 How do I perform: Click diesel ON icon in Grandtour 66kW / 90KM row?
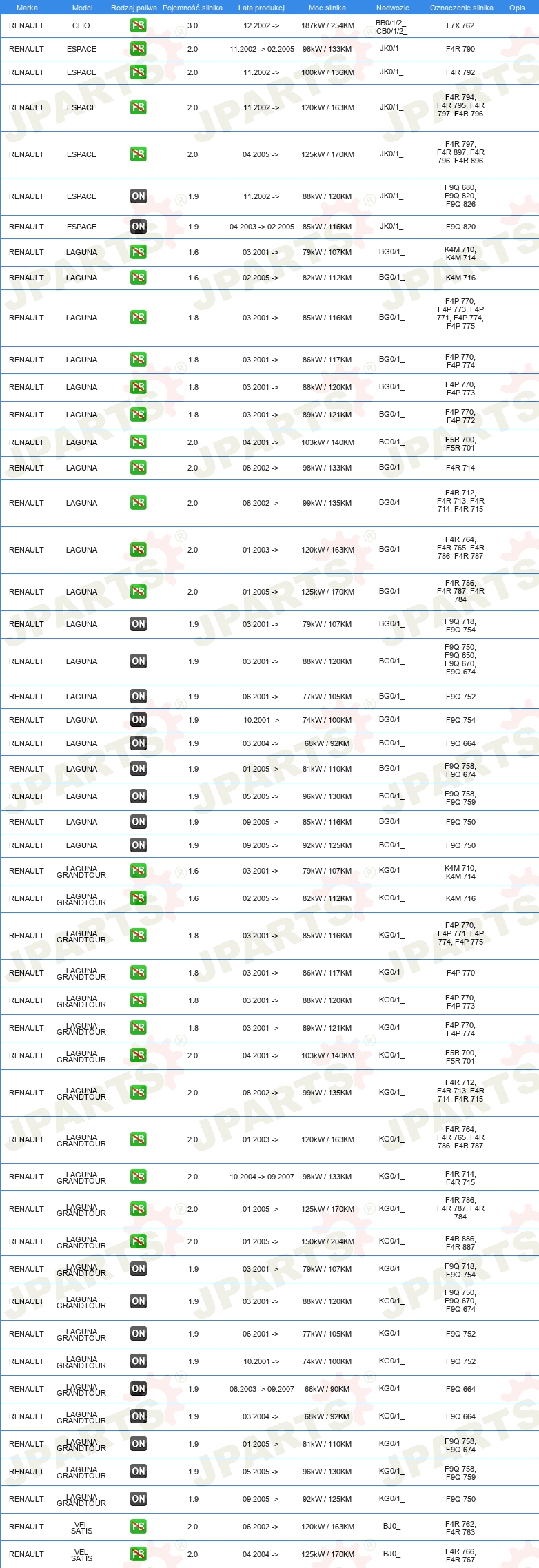(139, 1389)
